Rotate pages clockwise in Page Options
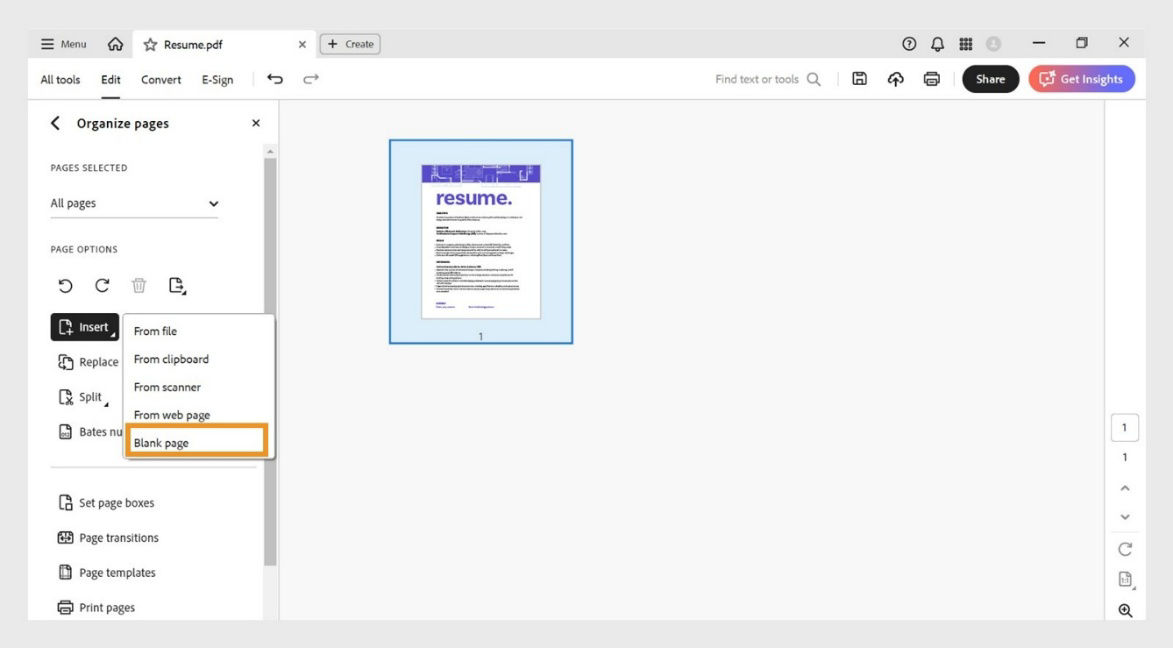The width and height of the screenshot is (1173, 648). (x=101, y=285)
